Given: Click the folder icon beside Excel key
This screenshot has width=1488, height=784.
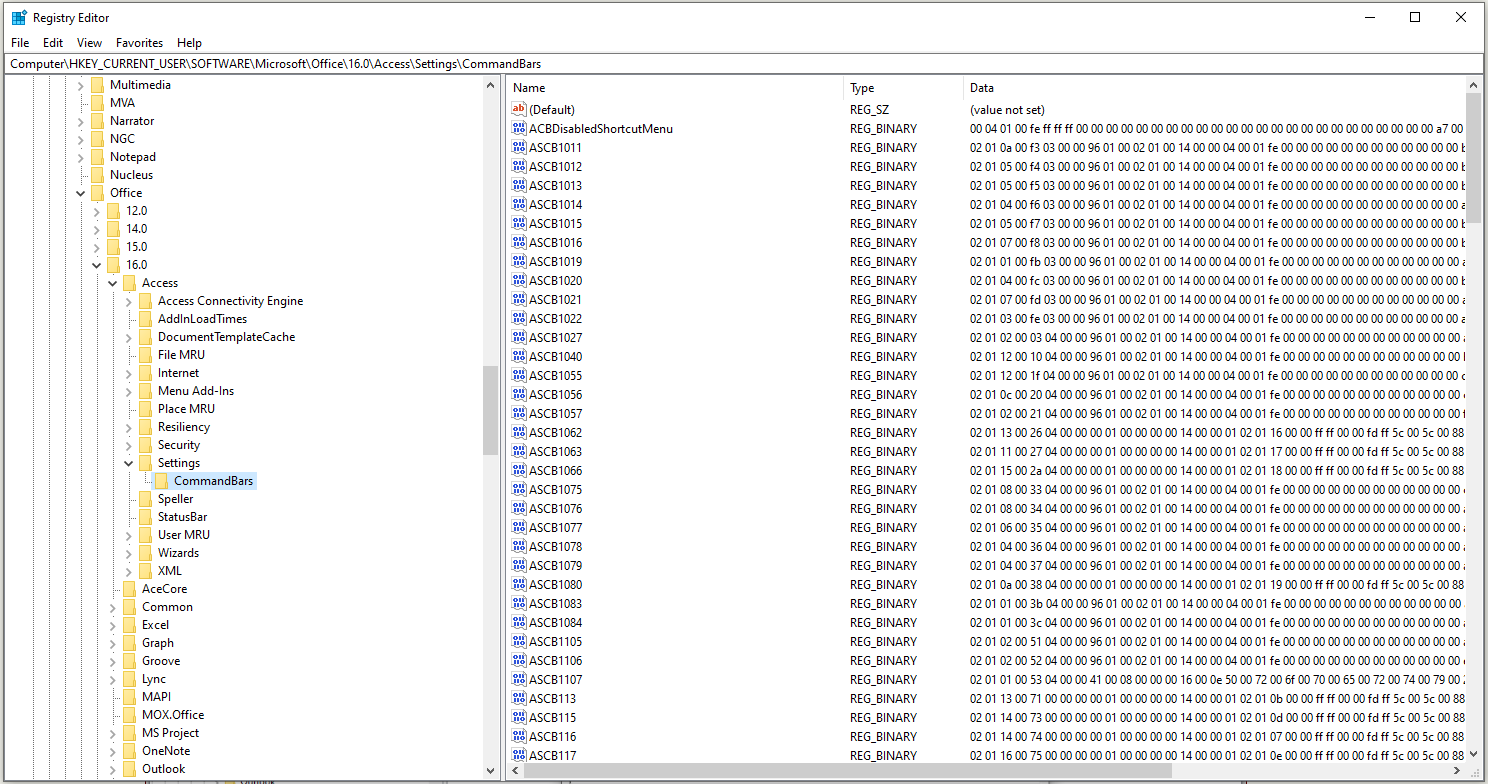Looking at the screenshot, I should click(130, 625).
